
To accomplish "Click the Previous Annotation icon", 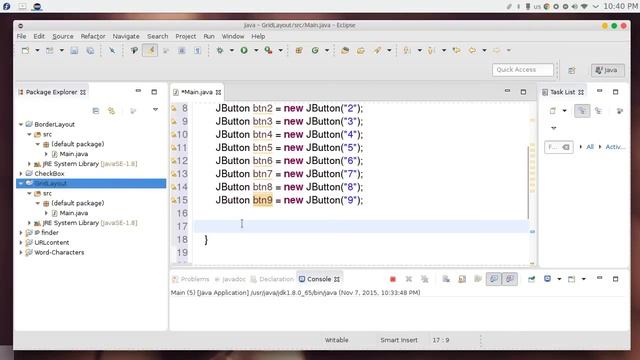I will [431, 50].
